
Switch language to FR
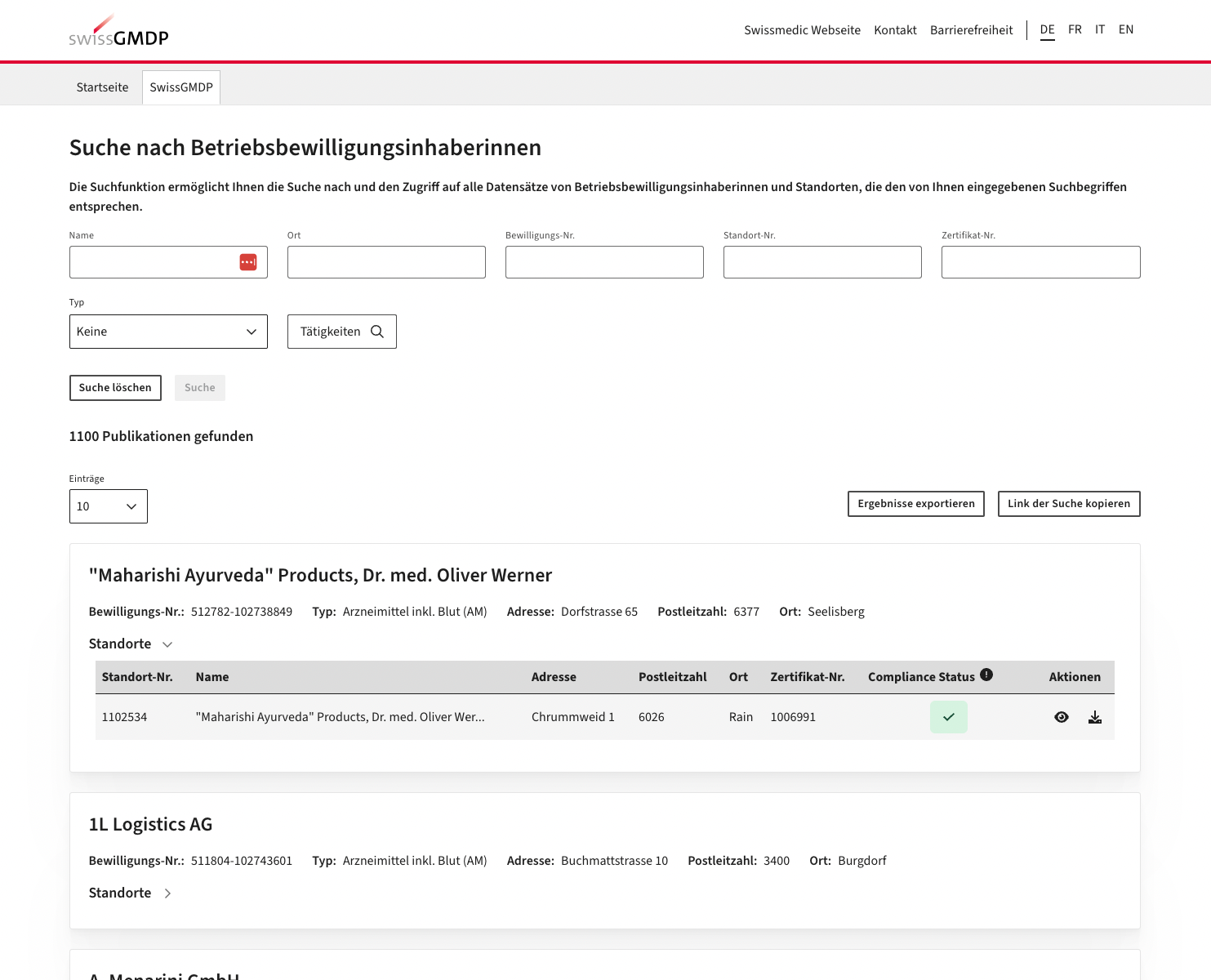1075,29
